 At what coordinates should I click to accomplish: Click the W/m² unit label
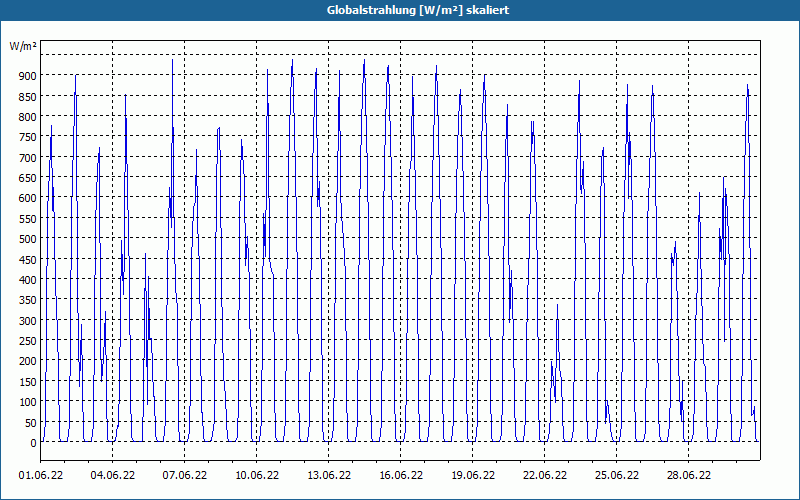(23, 46)
